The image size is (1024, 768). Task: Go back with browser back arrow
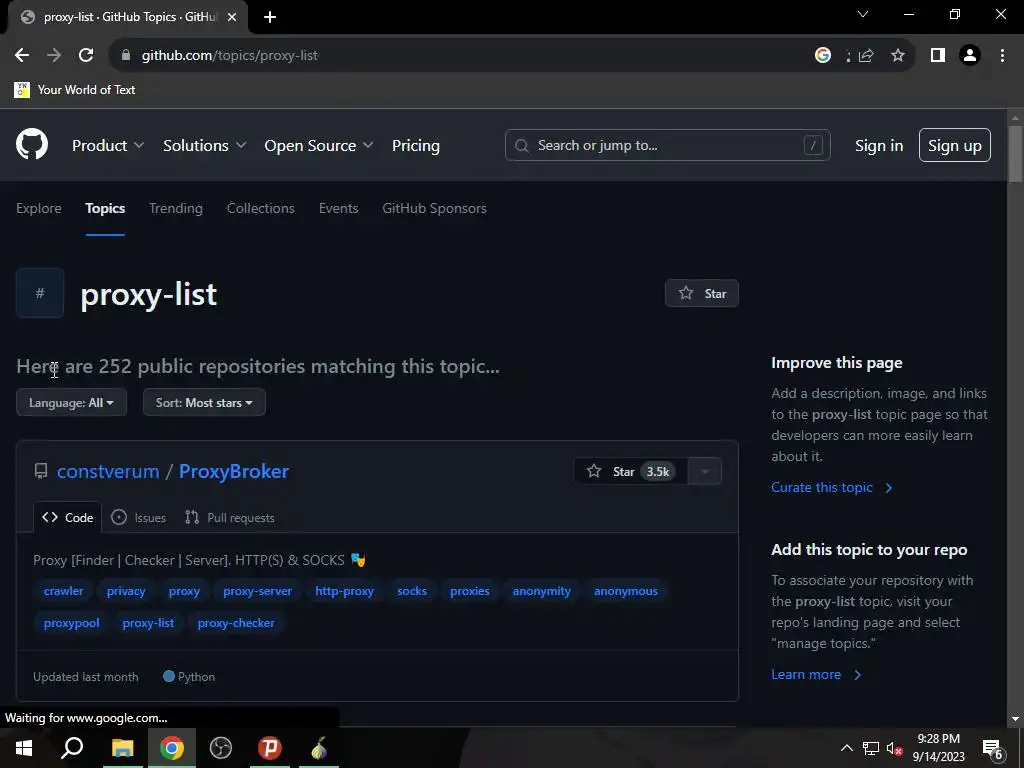[22, 56]
